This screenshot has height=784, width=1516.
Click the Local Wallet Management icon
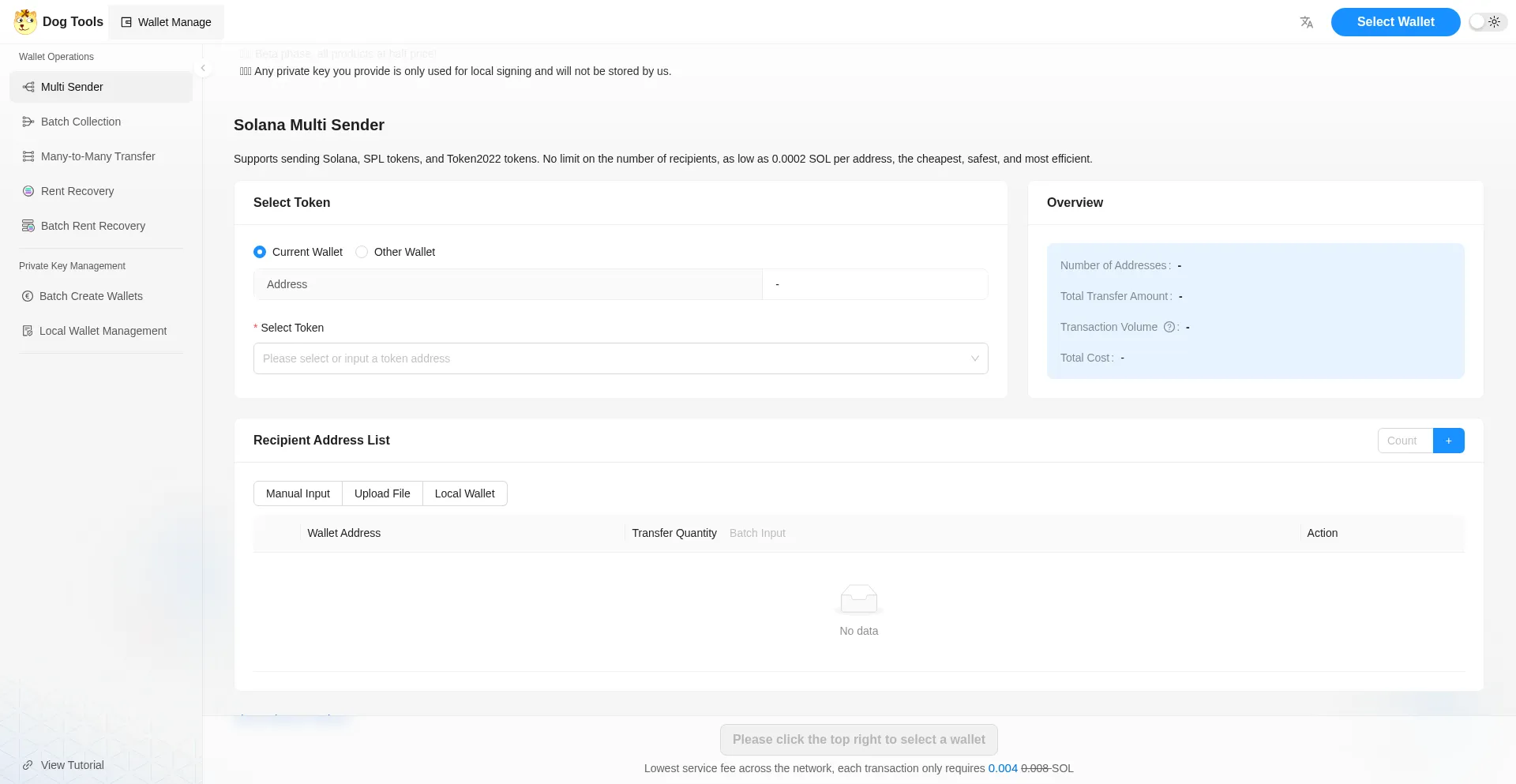pos(28,331)
